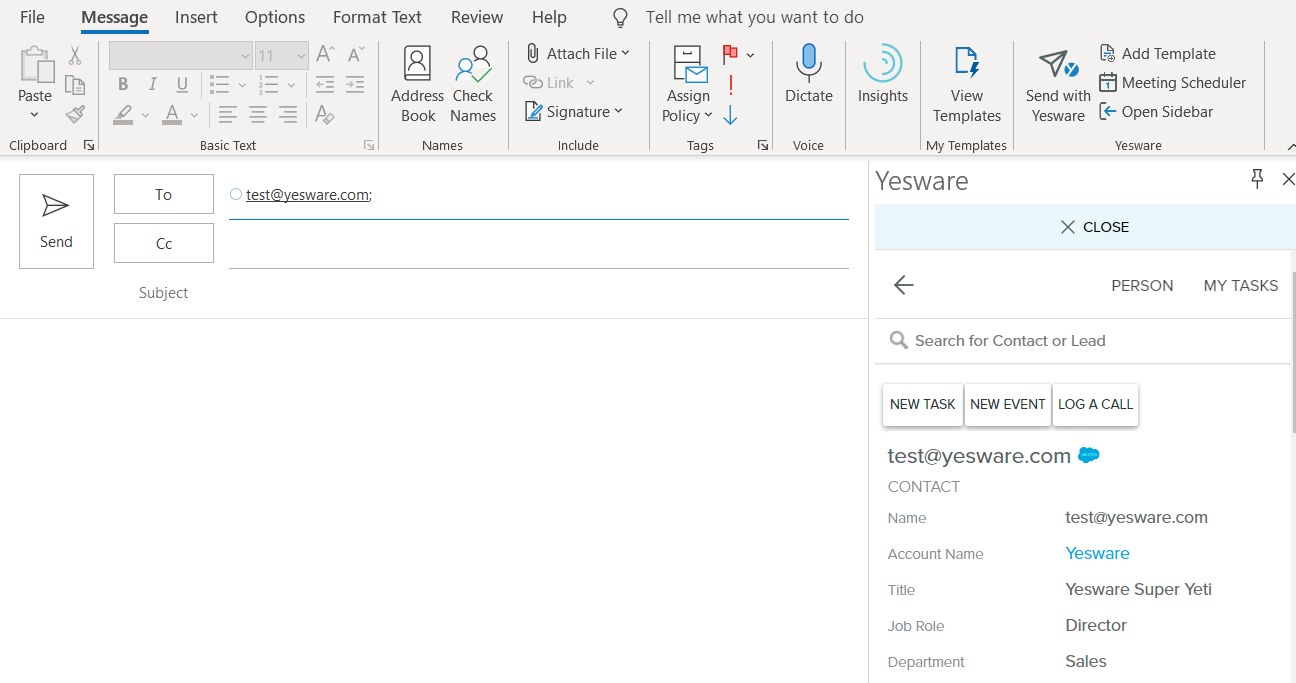Viewport: 1296px width, 683px height.
Task: Clear all formatting
Action: [325, 114]
